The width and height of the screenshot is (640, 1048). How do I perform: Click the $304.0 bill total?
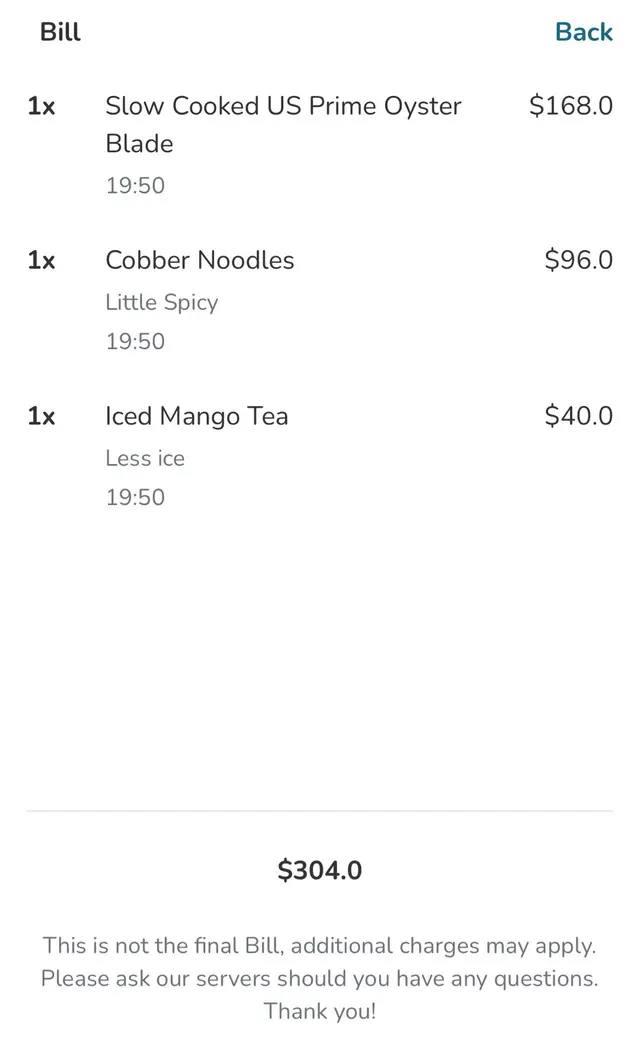(x=320, y=870)
